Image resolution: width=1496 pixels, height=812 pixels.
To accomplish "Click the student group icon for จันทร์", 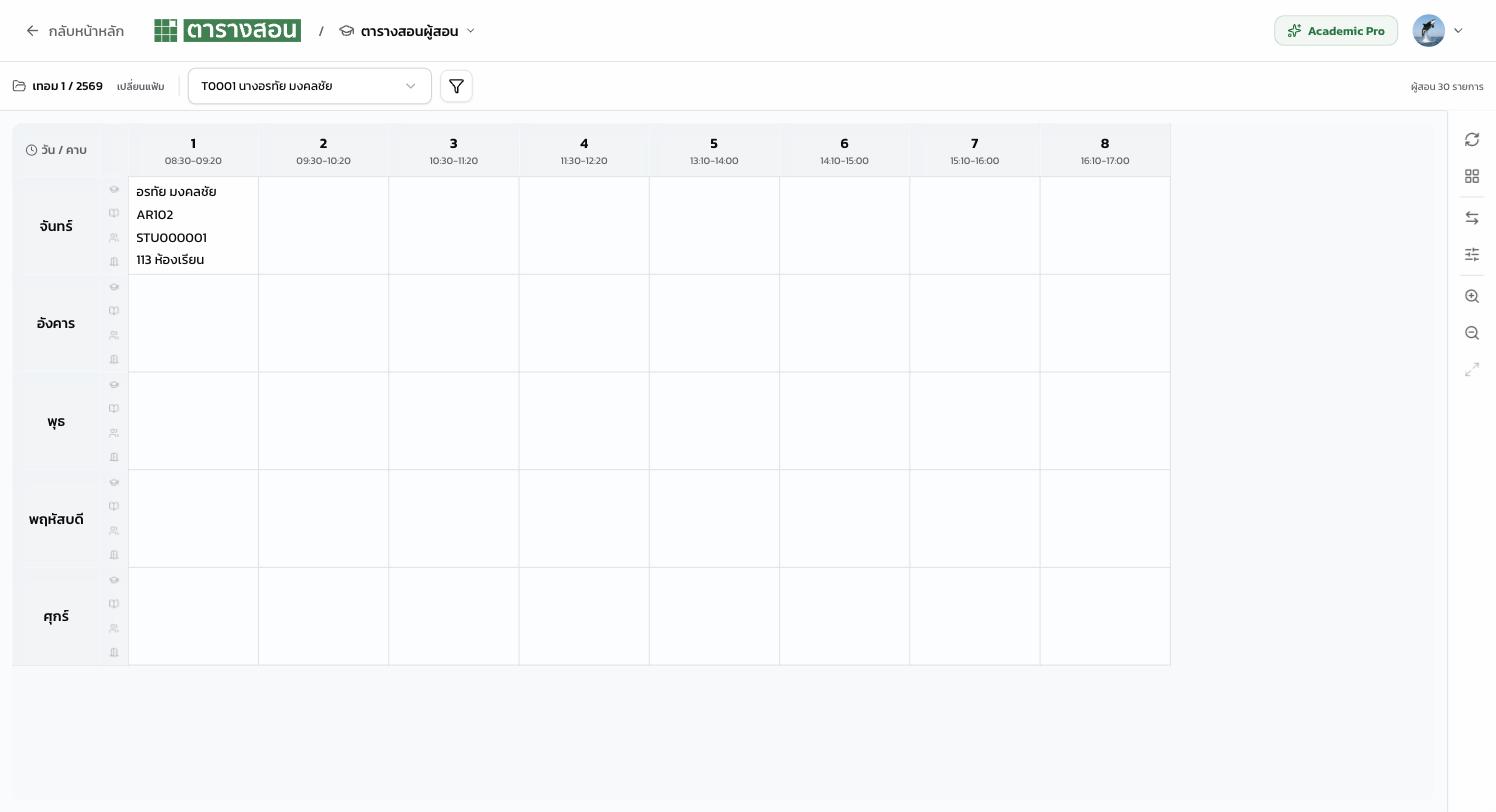I will (114, 238).
